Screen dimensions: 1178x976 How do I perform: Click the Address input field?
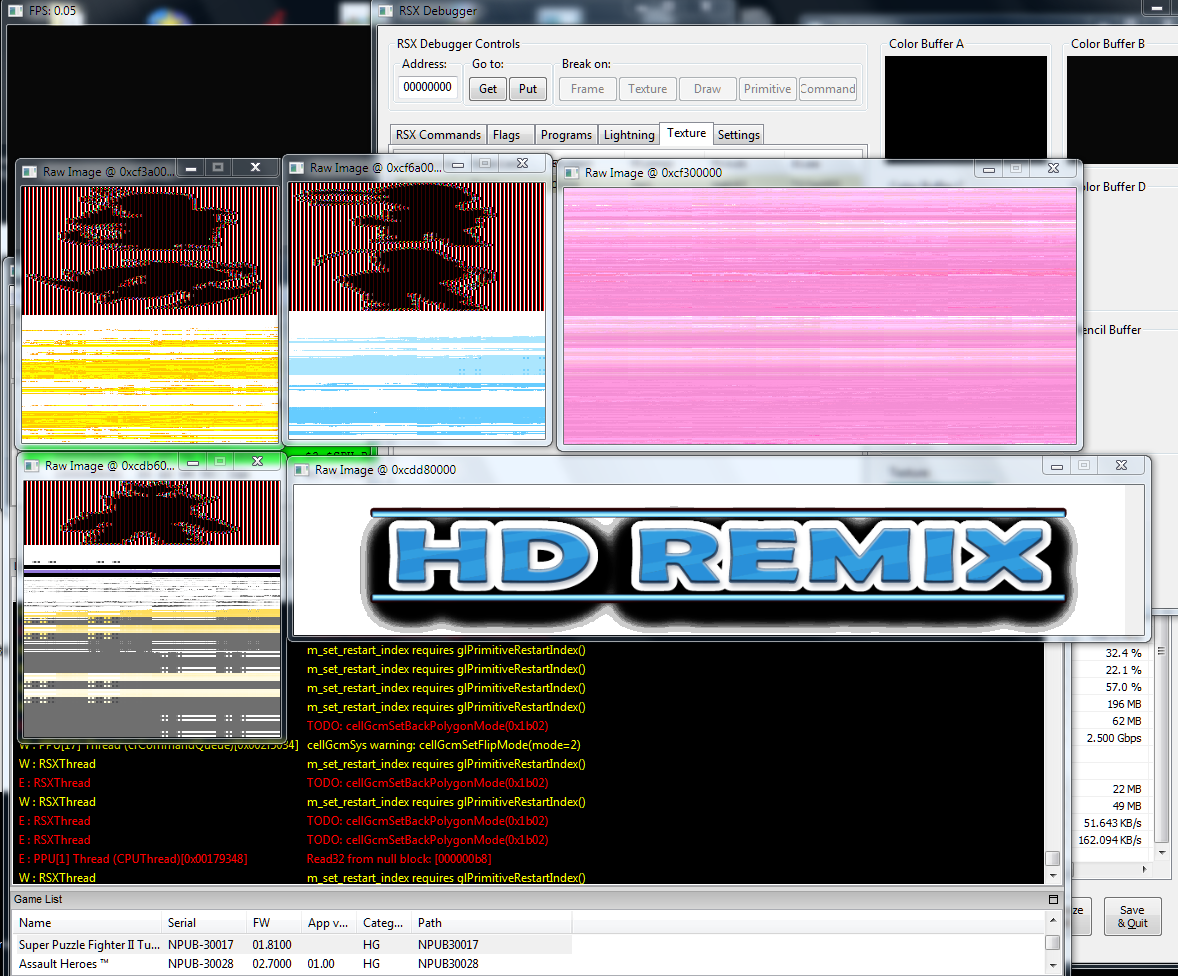[x=428, y=88]
